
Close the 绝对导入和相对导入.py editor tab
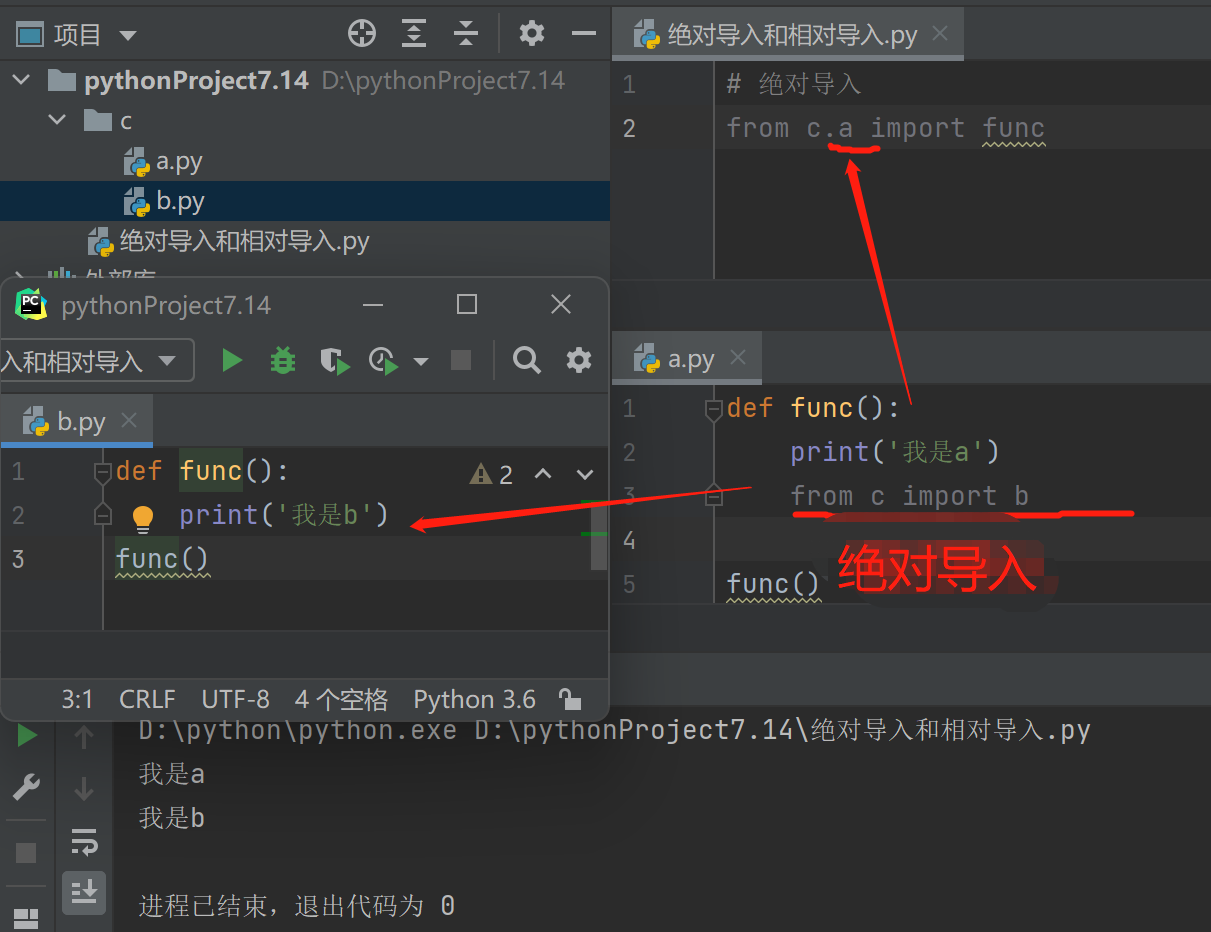pos(939,34)
